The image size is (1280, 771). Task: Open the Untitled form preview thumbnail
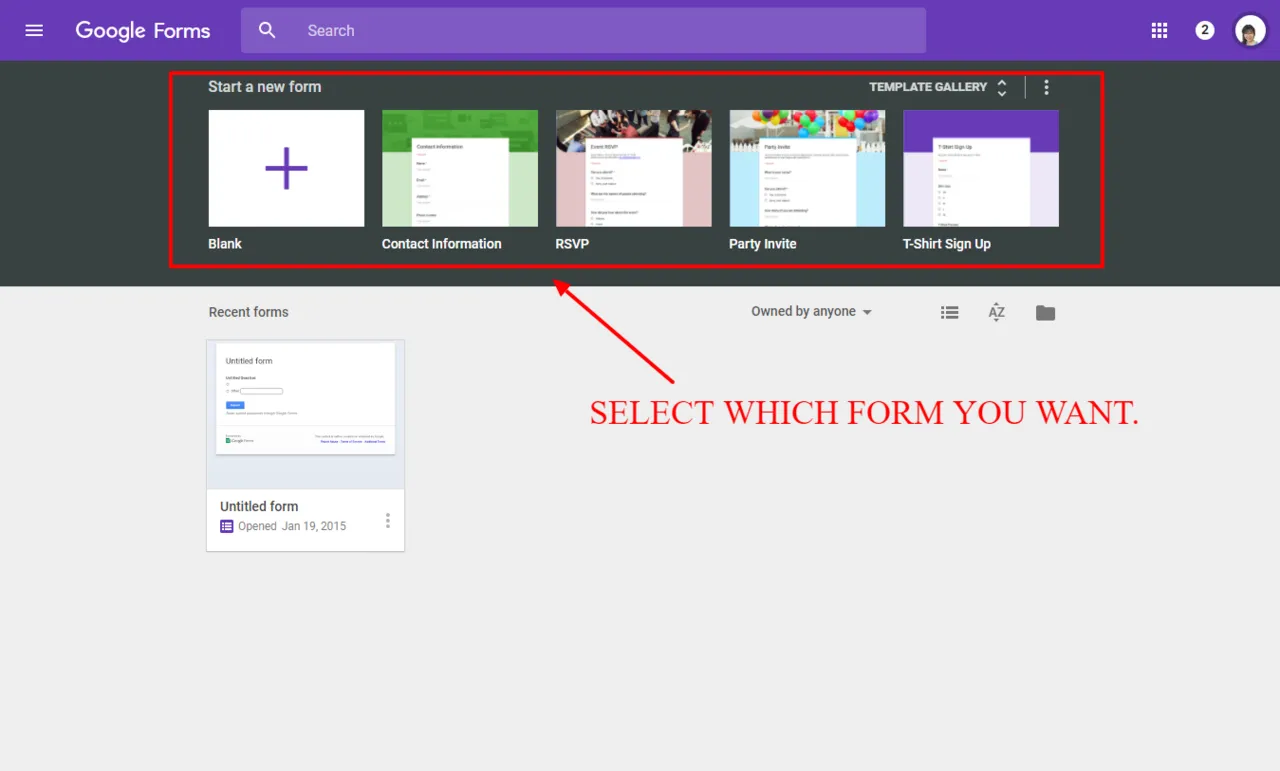pos(306,414)
